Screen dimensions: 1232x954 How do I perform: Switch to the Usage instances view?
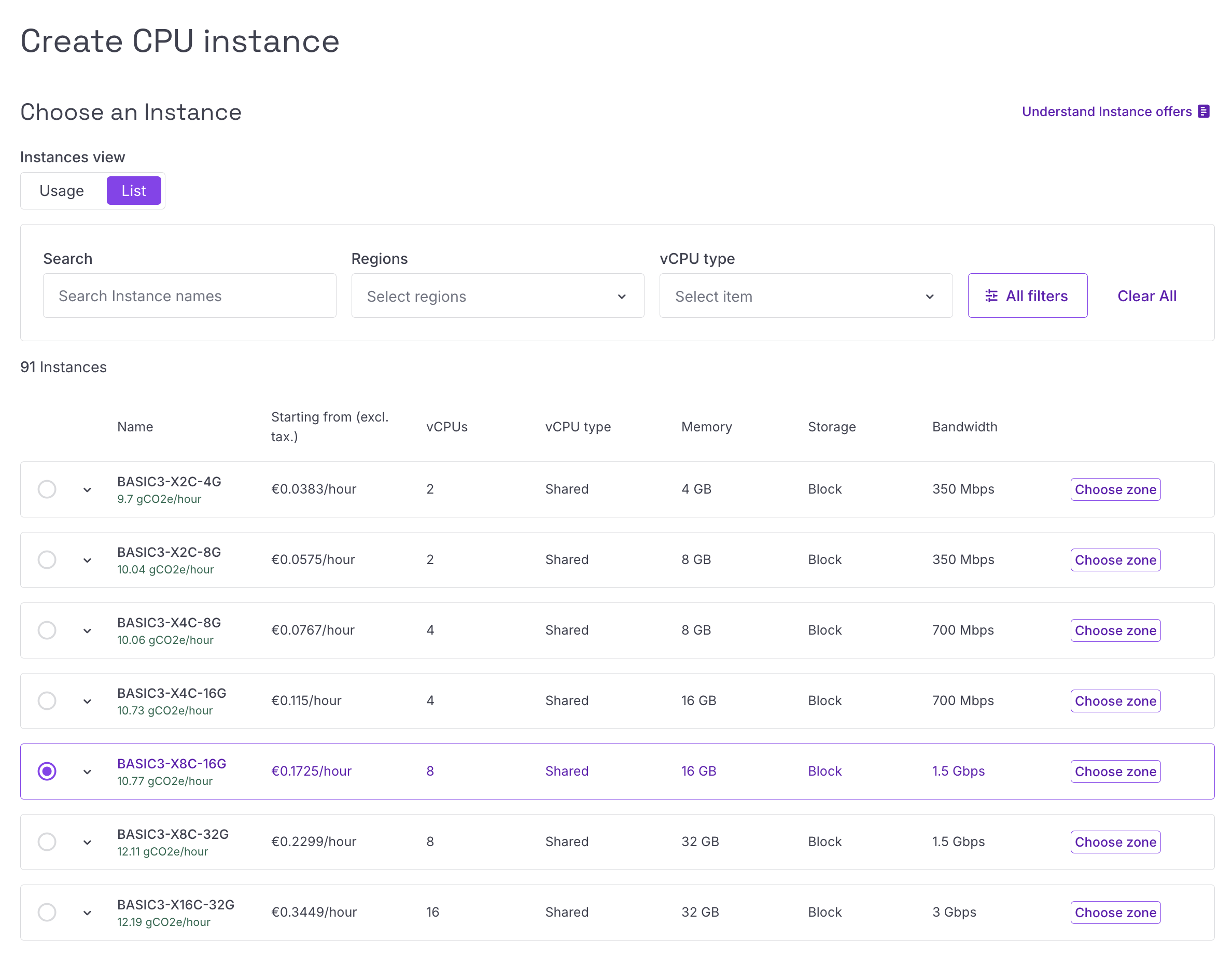click(x=62, y=191)
